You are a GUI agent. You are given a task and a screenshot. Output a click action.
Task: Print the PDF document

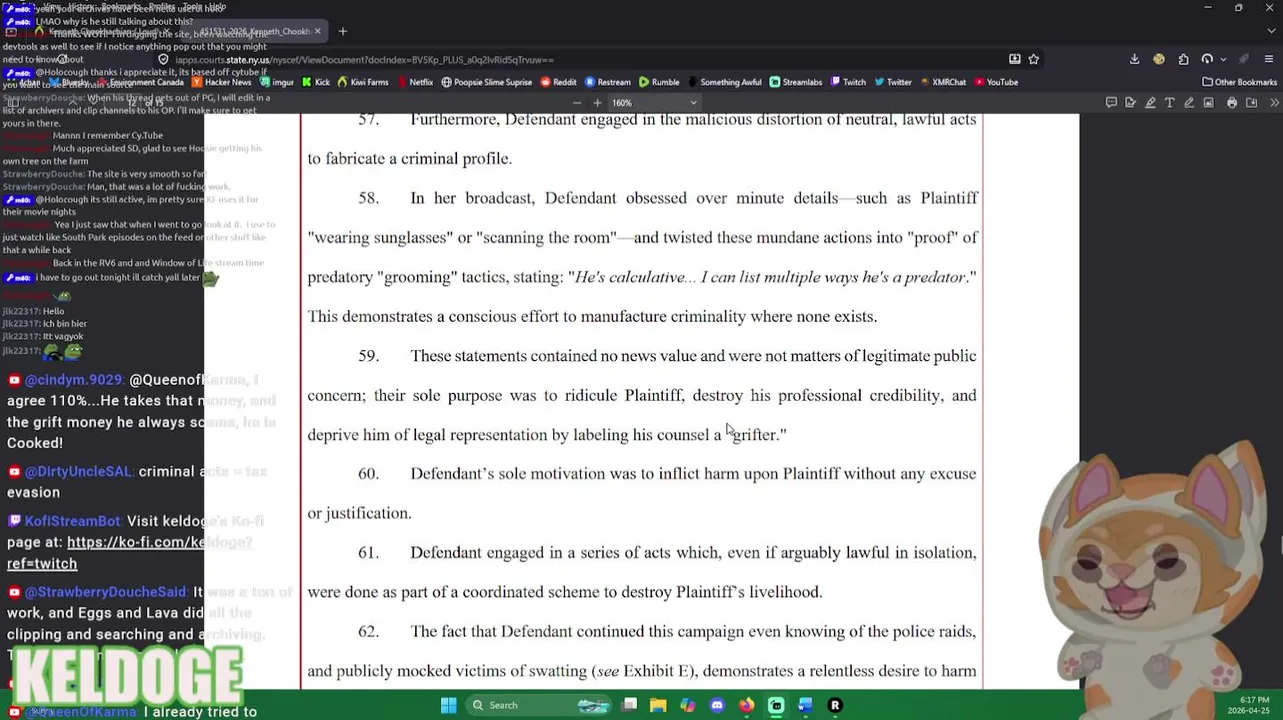tap(1232, 102)
